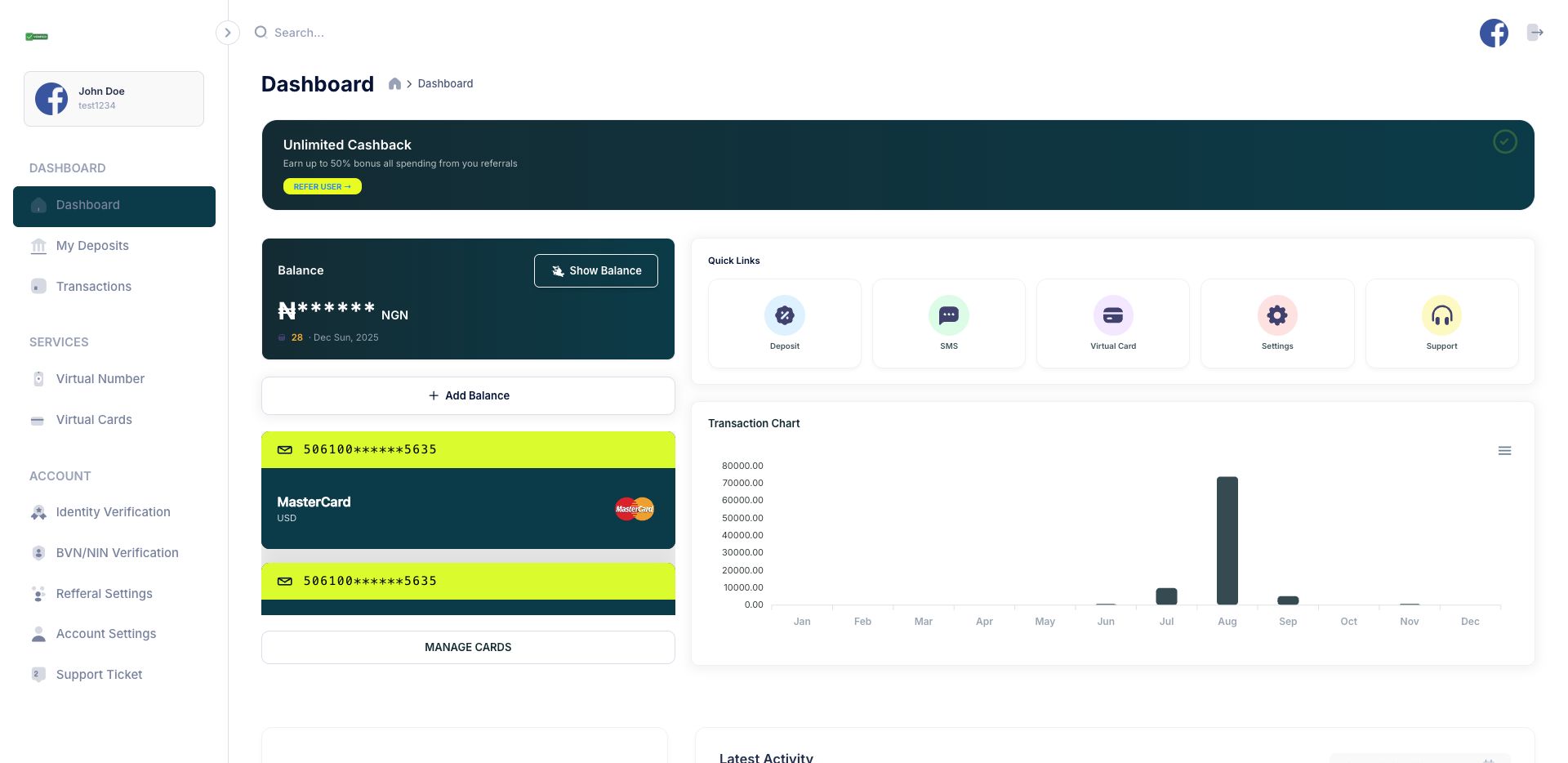Open Refferal Settings in sidebar

click(x=114, y=594)
